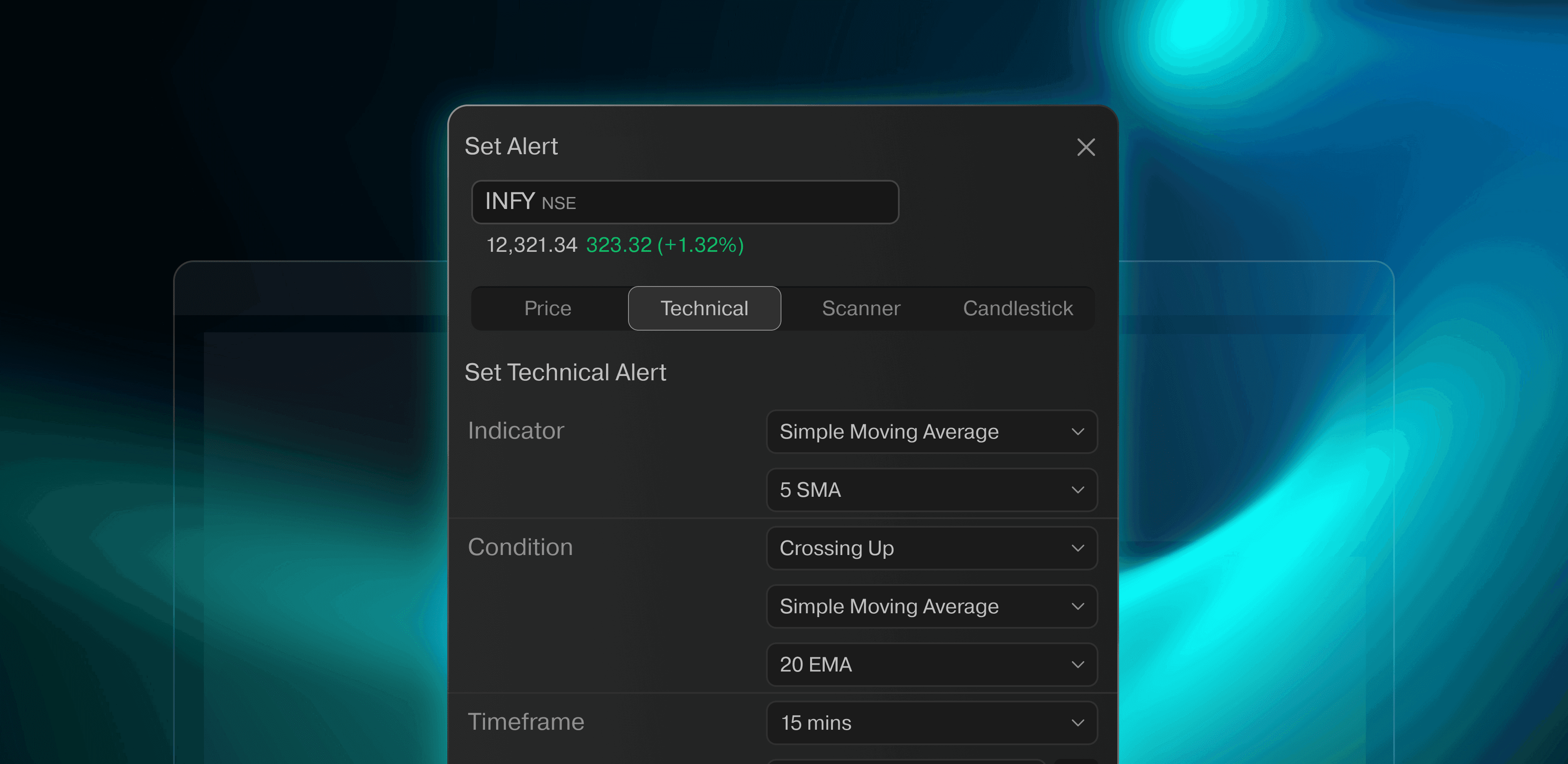Open the Condition Simple Moving Average dropdown
This screenshot has width=1568, height=764.
[931, 606]
